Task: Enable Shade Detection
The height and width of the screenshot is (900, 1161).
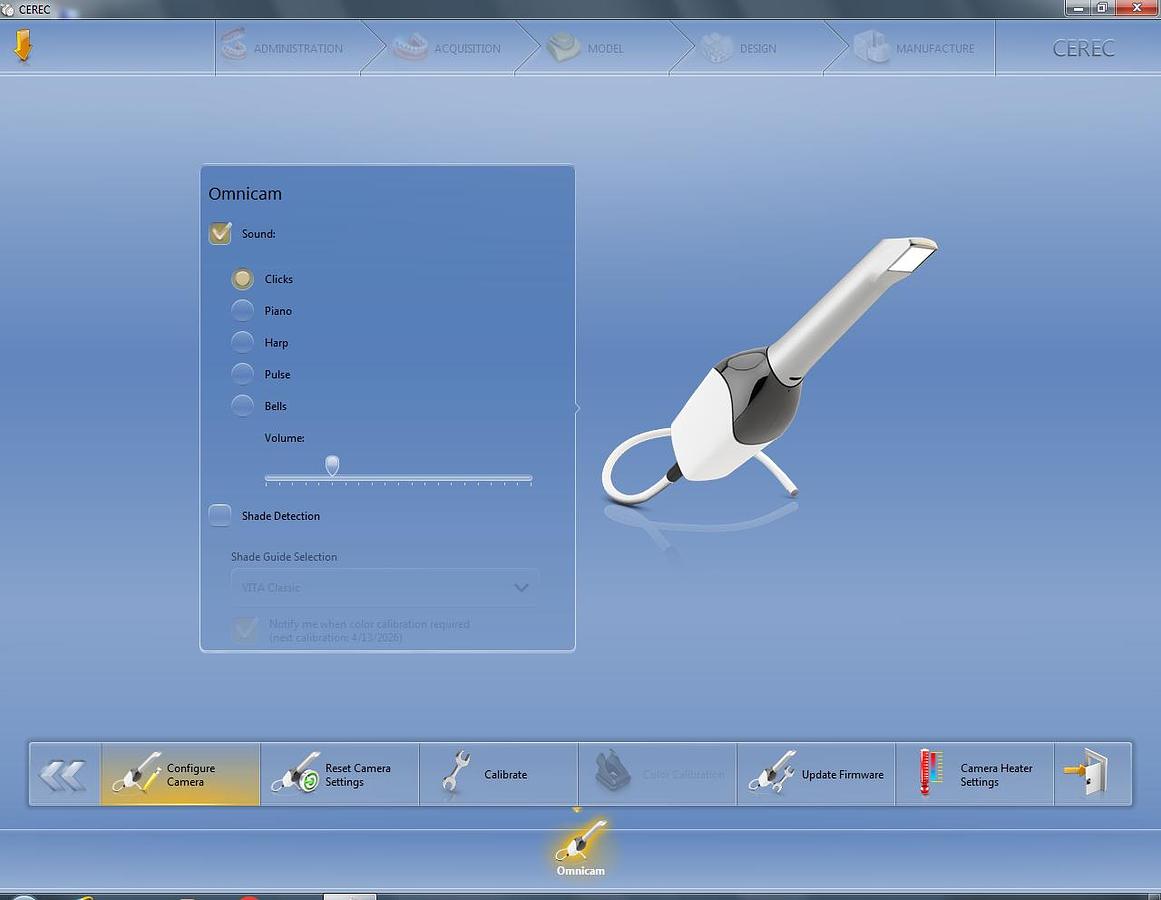Action: (x=220, y=515)
